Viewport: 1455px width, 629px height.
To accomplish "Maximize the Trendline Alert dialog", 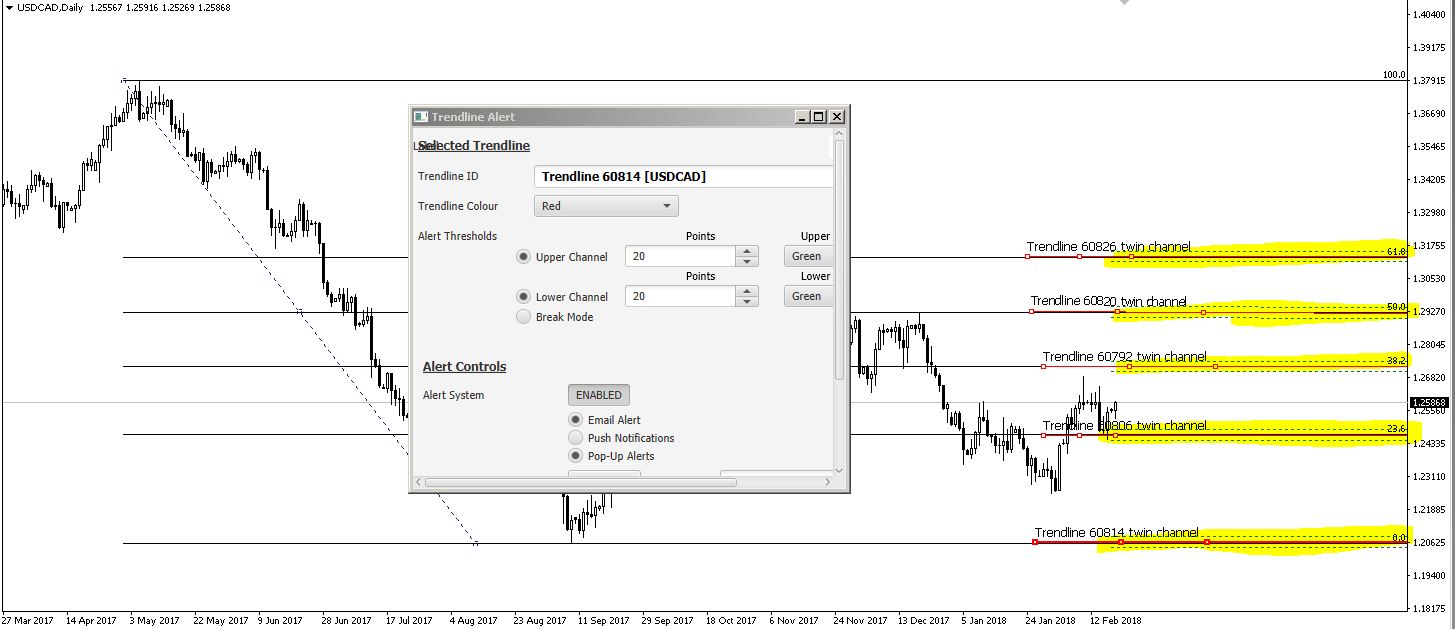I will 819,117.
